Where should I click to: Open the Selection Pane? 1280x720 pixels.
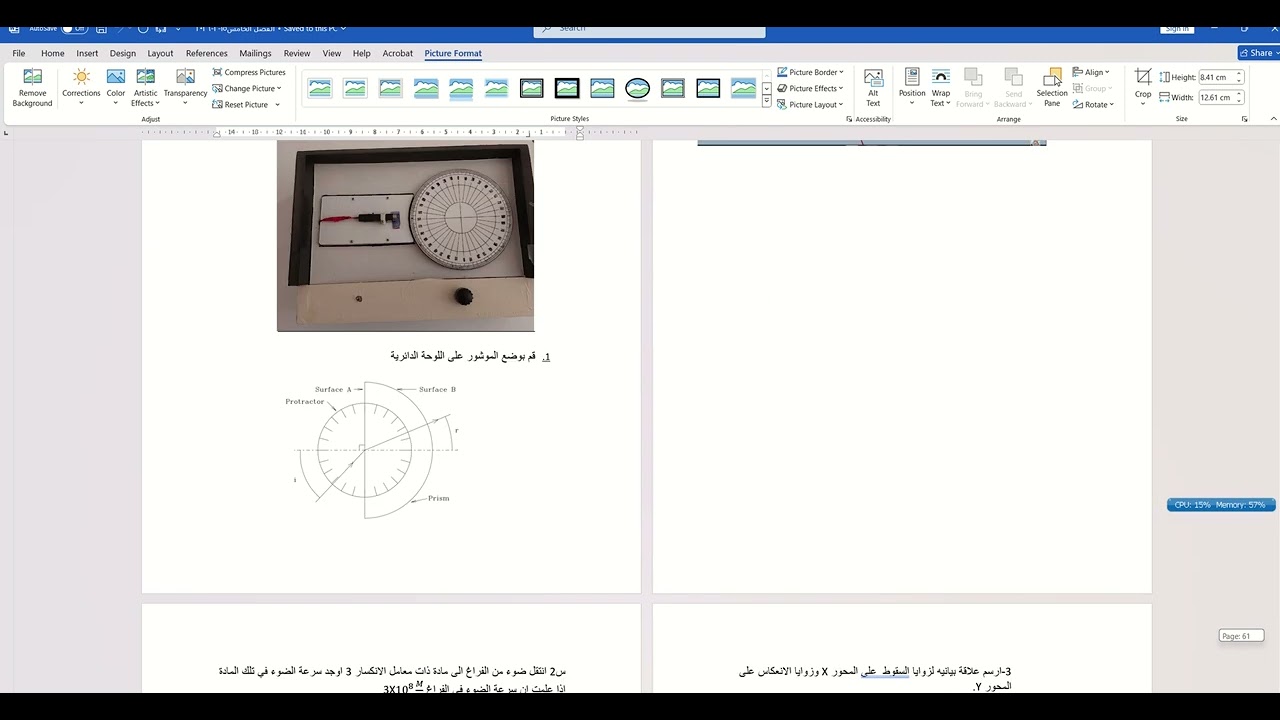pyautogui.click(x=1052, y=88)
